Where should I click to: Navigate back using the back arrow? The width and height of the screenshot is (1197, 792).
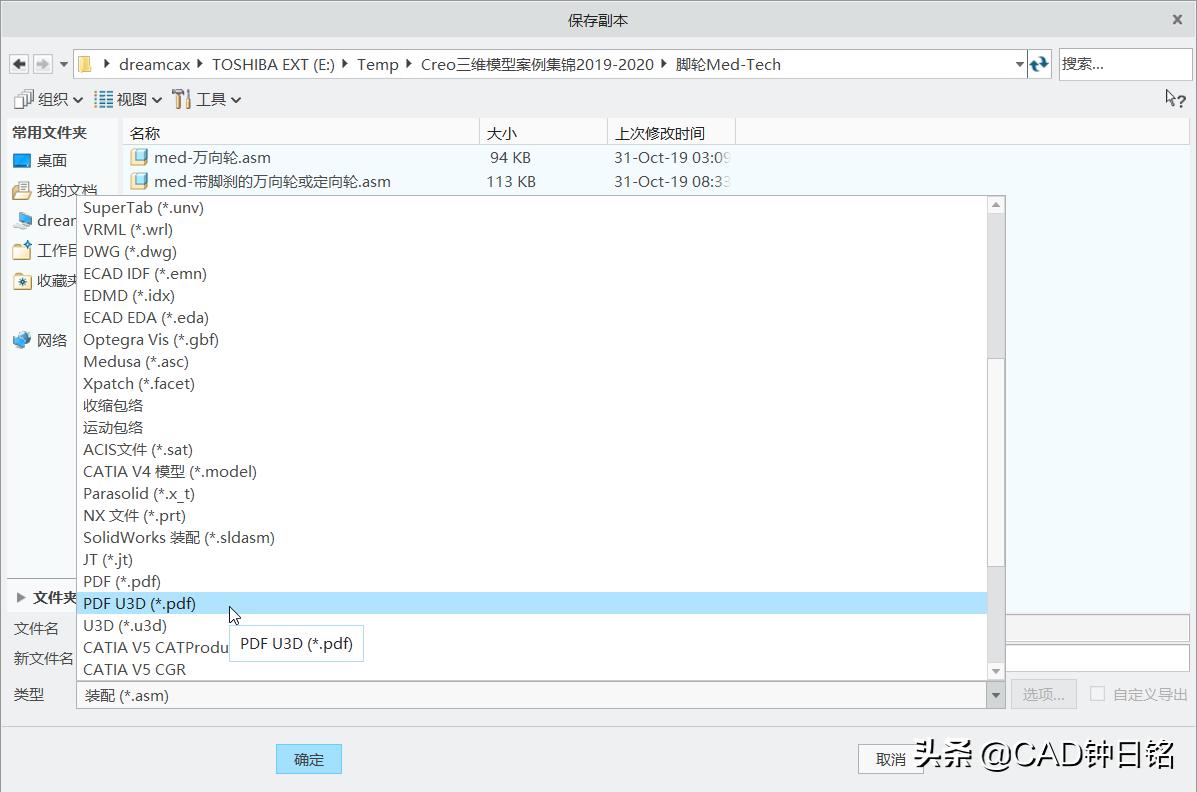(17, 63)
